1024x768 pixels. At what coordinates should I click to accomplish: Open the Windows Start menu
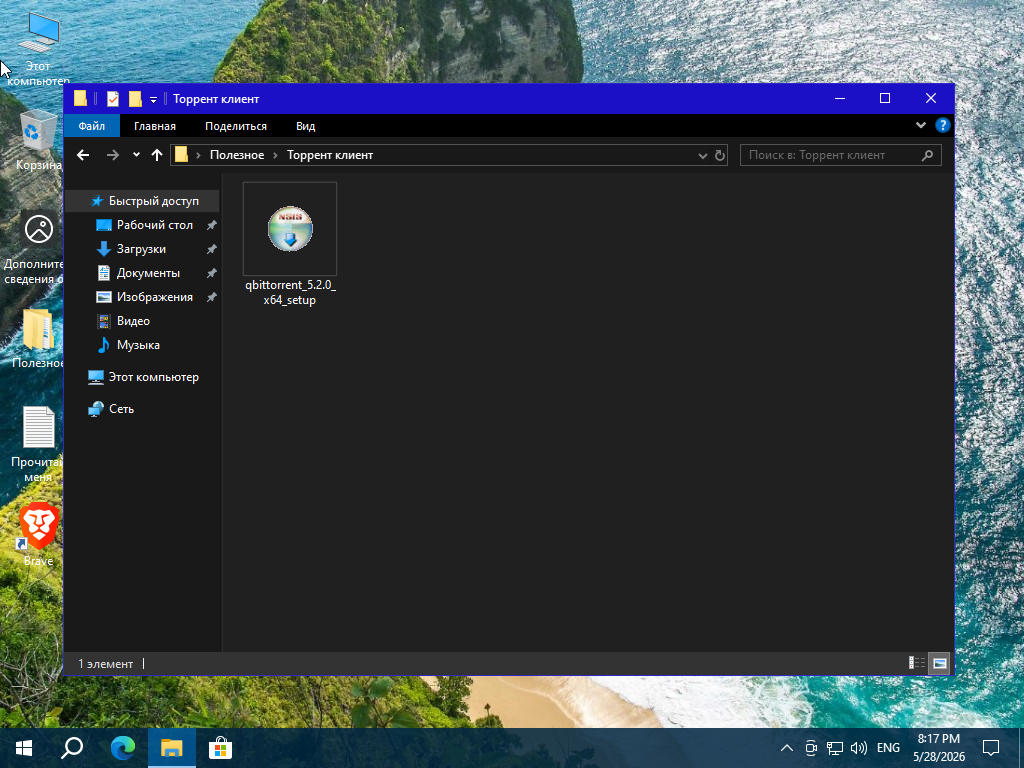tap(24, 748)
